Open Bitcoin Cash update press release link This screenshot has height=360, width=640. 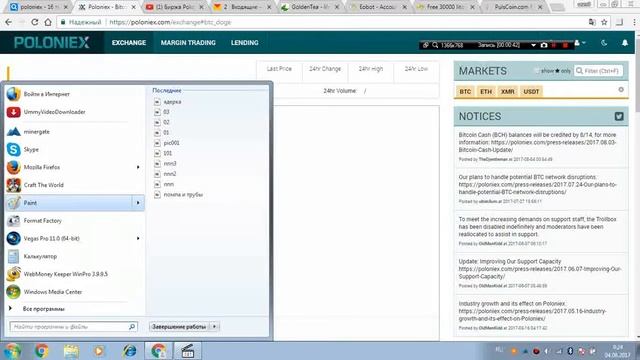click(537, 146)
